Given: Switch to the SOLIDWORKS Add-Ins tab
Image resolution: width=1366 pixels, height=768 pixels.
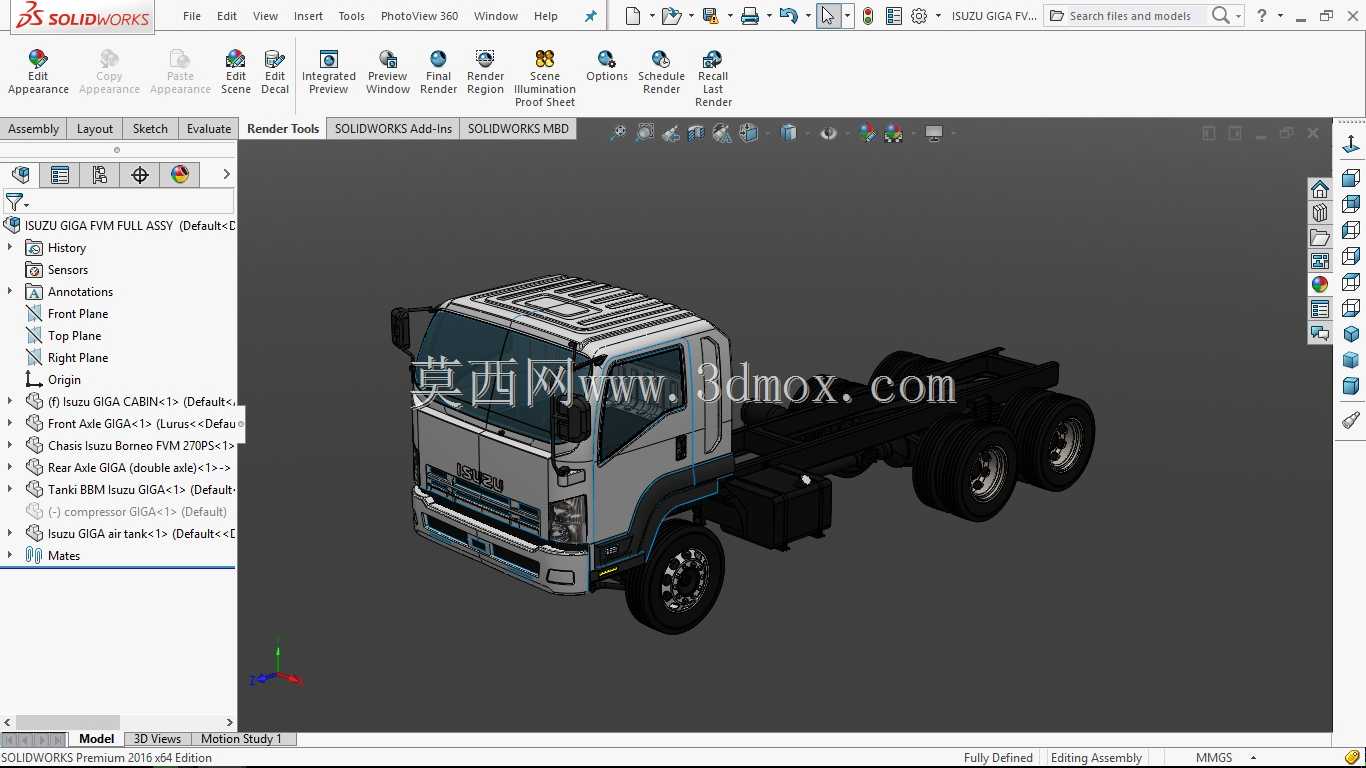Looking at the screenshot, I should [x=393, y=128].
